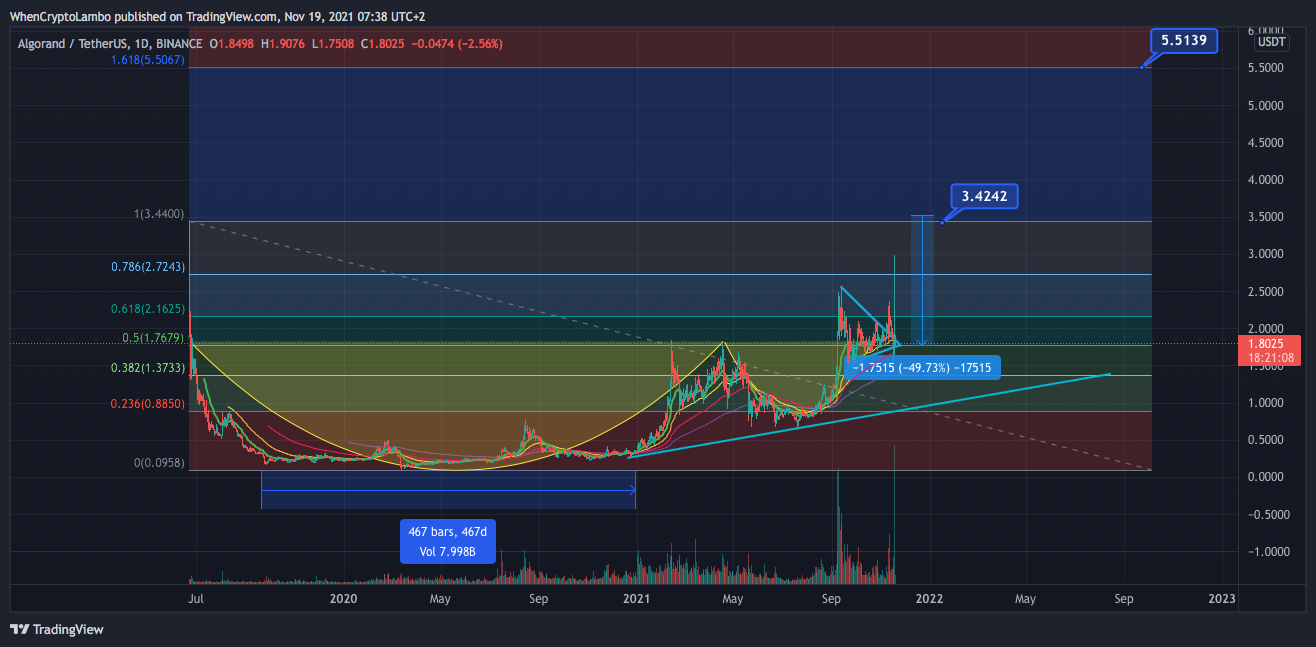Click the 2021 label on the time axis
This screenshot has height=647, width=1316.
[636, 599]
